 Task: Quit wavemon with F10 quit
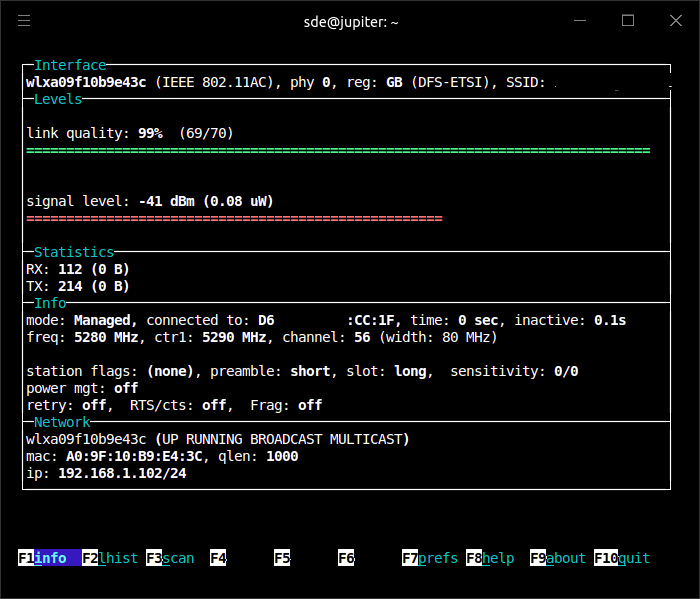[x=622, y=558]
